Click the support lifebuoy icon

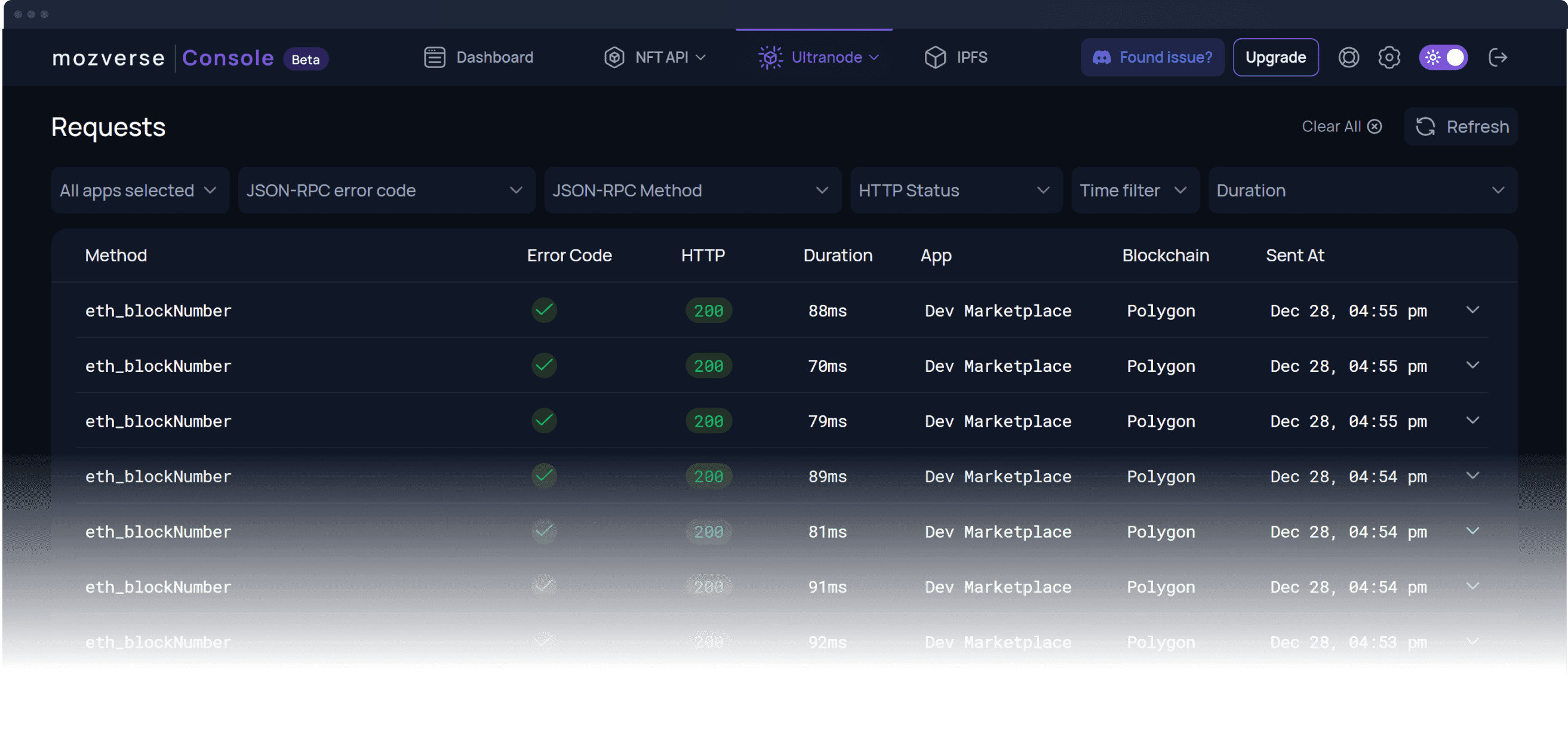1348,57
